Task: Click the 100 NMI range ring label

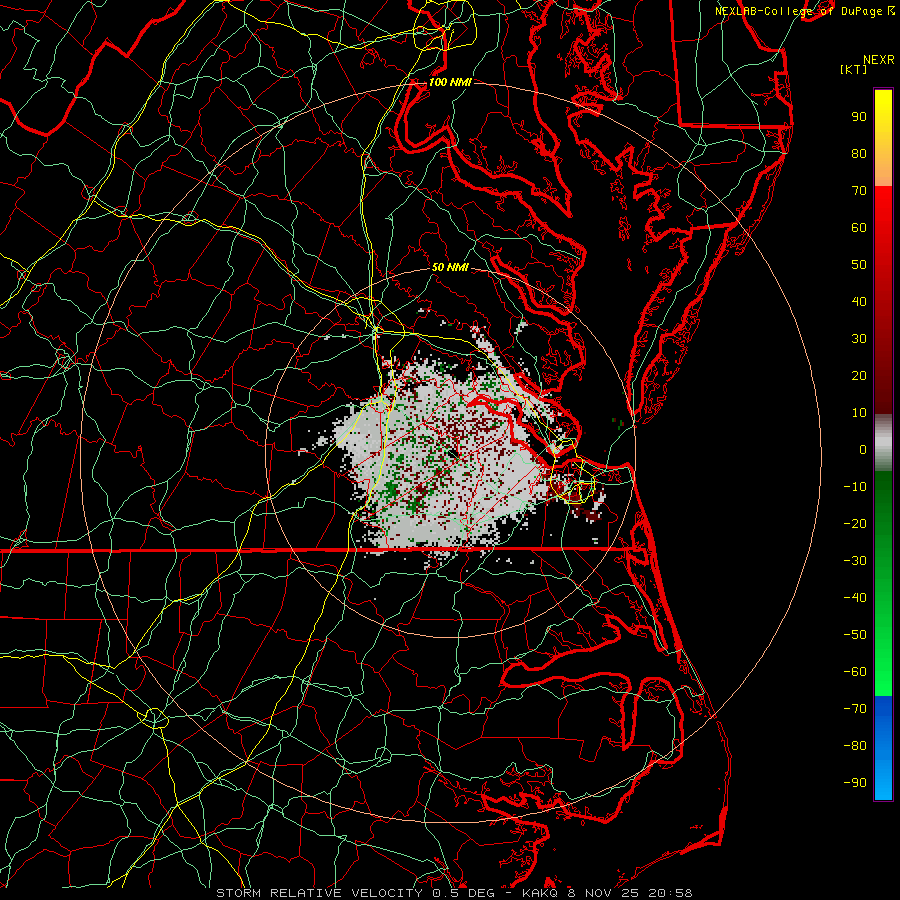Action: click(x=450, y=82)
